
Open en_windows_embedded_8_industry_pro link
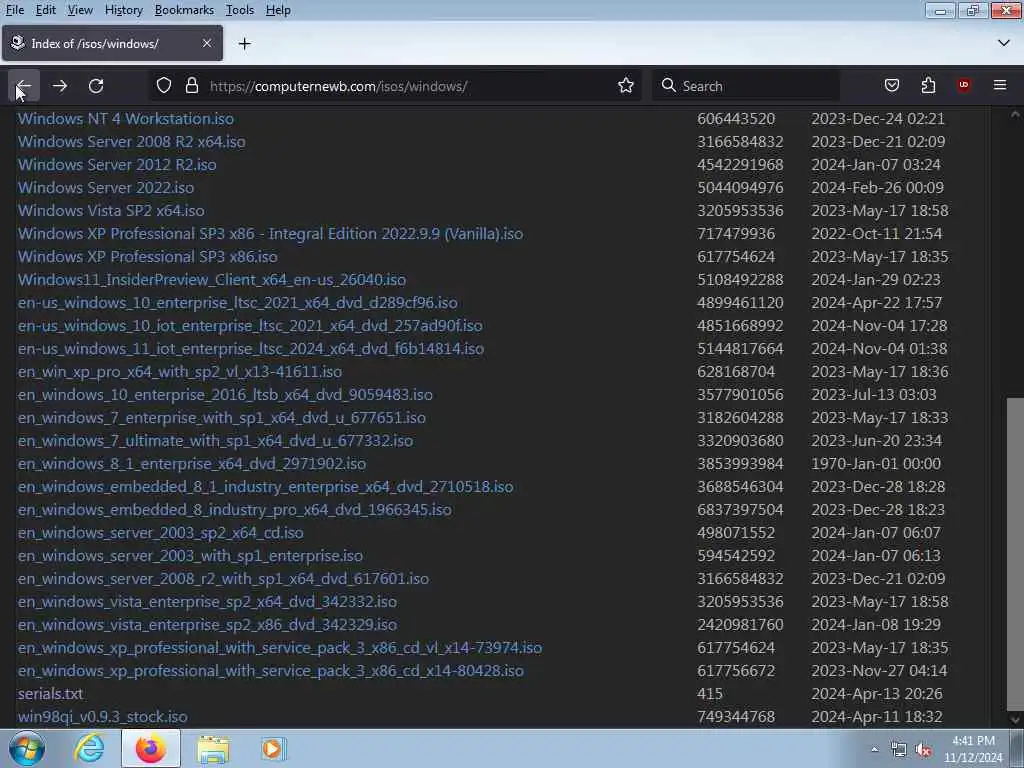234,510
